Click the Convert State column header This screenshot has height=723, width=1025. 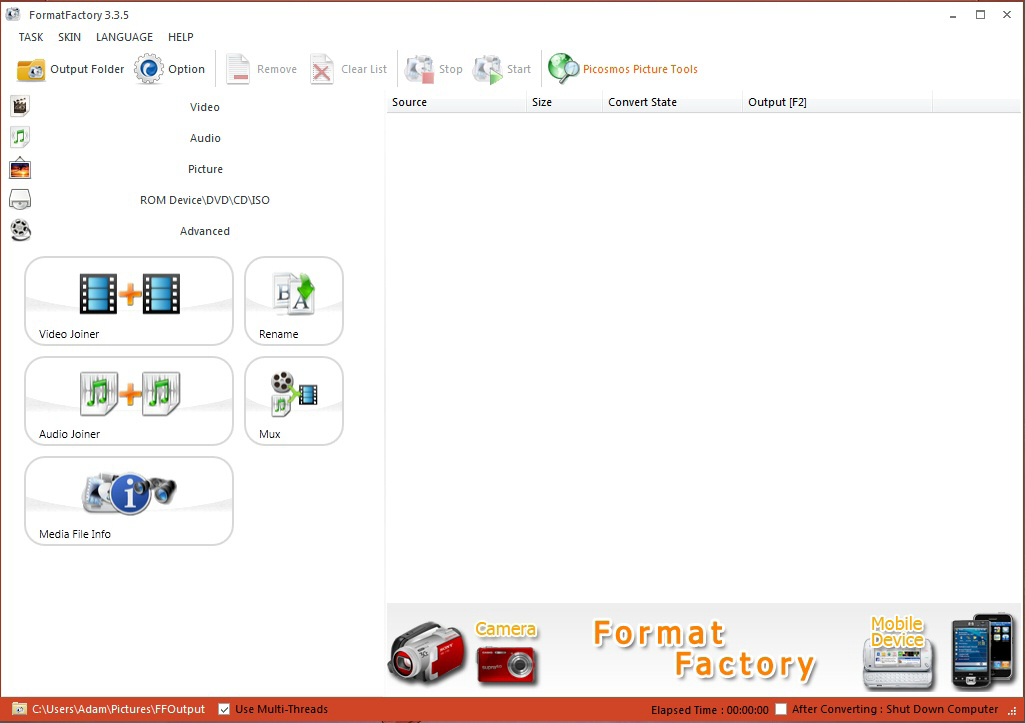673,102
